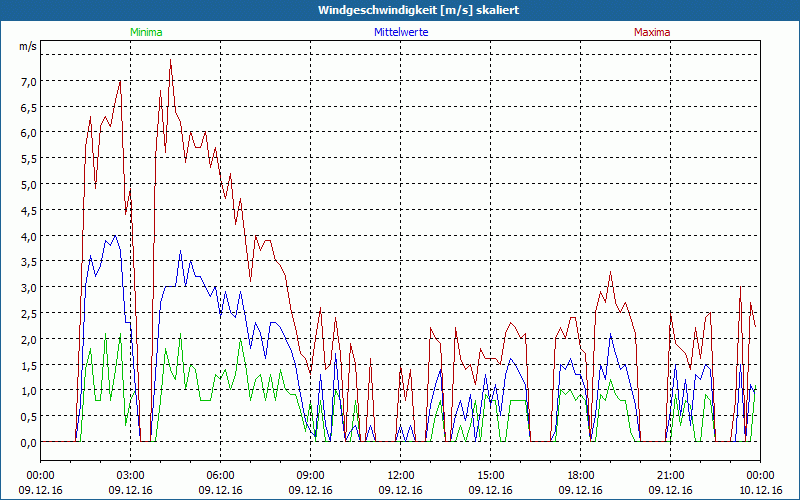Screen dimensions: 800x500
Task: Click the blue Mittelwerte legend label
Action: coord(401,32)
